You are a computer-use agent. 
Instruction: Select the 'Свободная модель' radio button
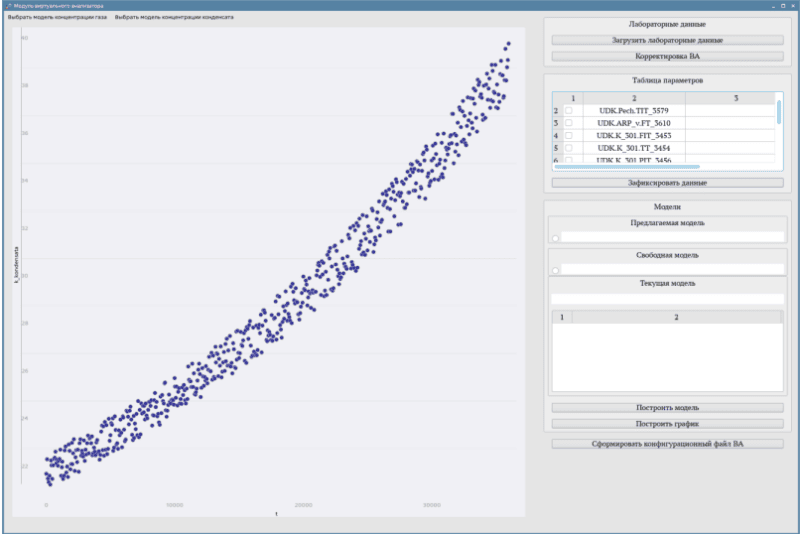(555, 270)
